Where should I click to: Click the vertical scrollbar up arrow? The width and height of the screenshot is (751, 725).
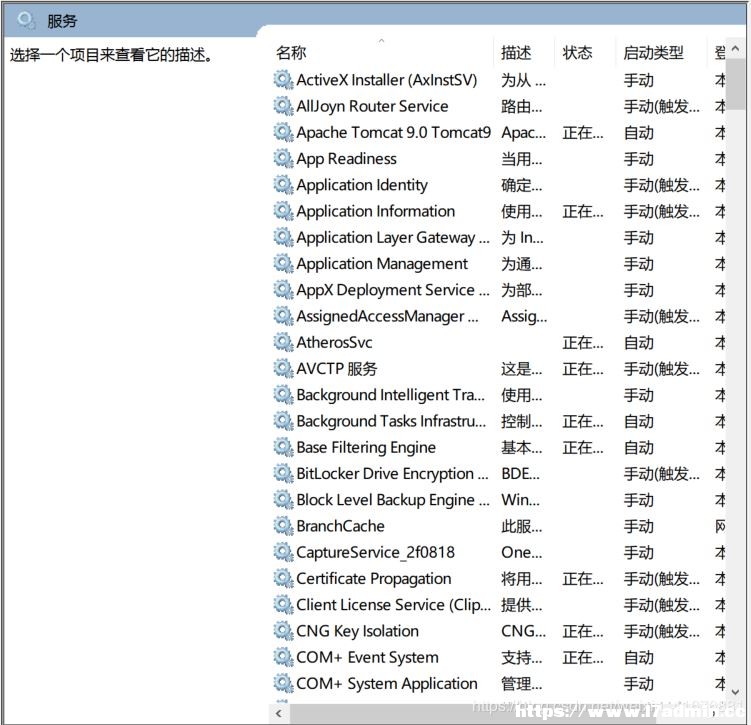pos(736,48)
